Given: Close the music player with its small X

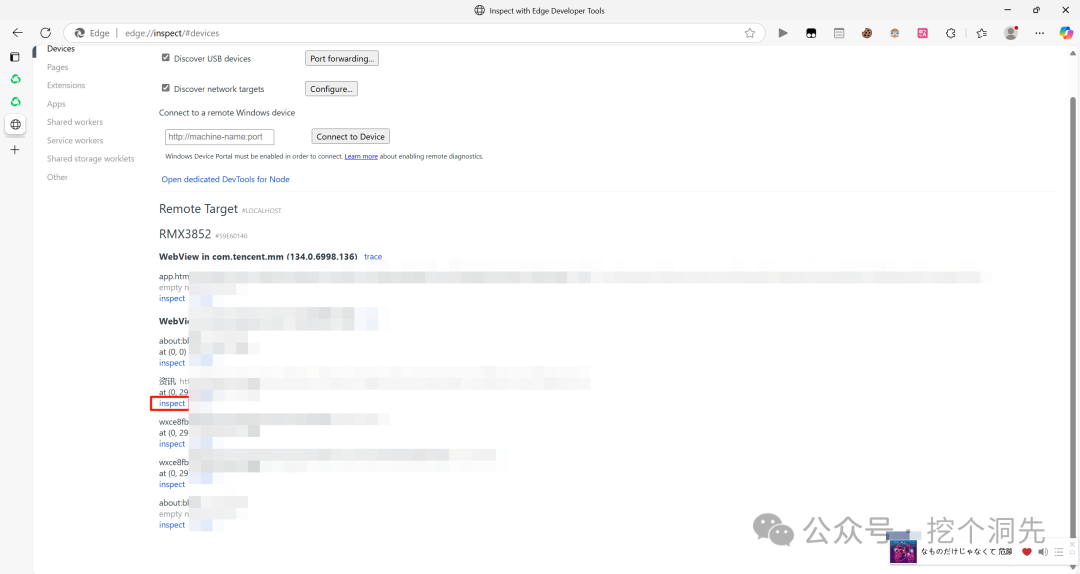Looking at the screenshot, I should (1072, 544).
